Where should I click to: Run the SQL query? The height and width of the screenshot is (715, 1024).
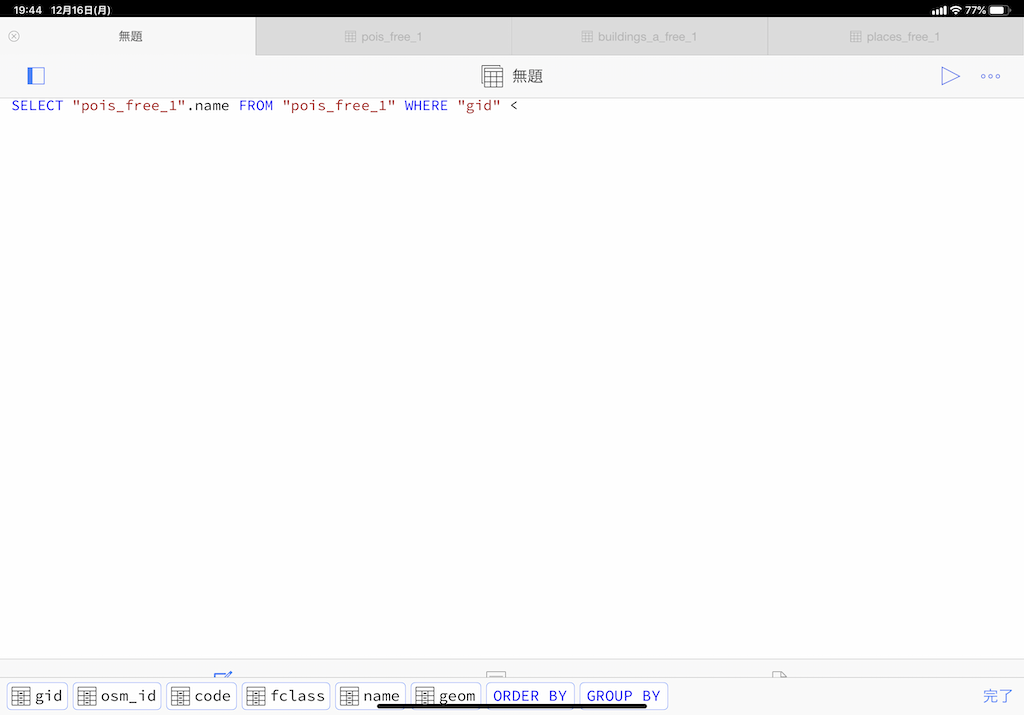(x=951, y=76)
